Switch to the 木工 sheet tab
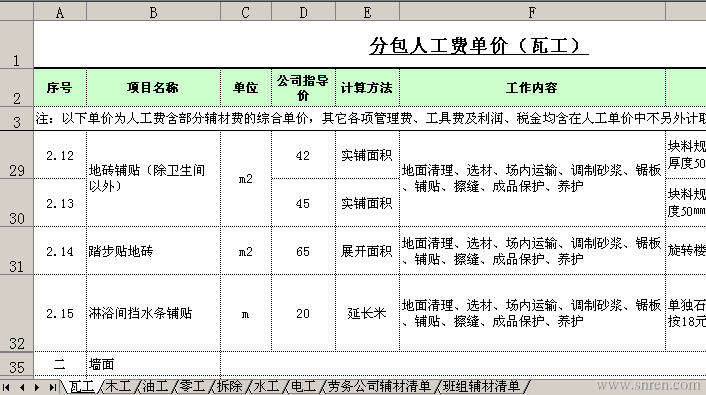The height and width of the screenshot is (395, 706). [118, 386]
